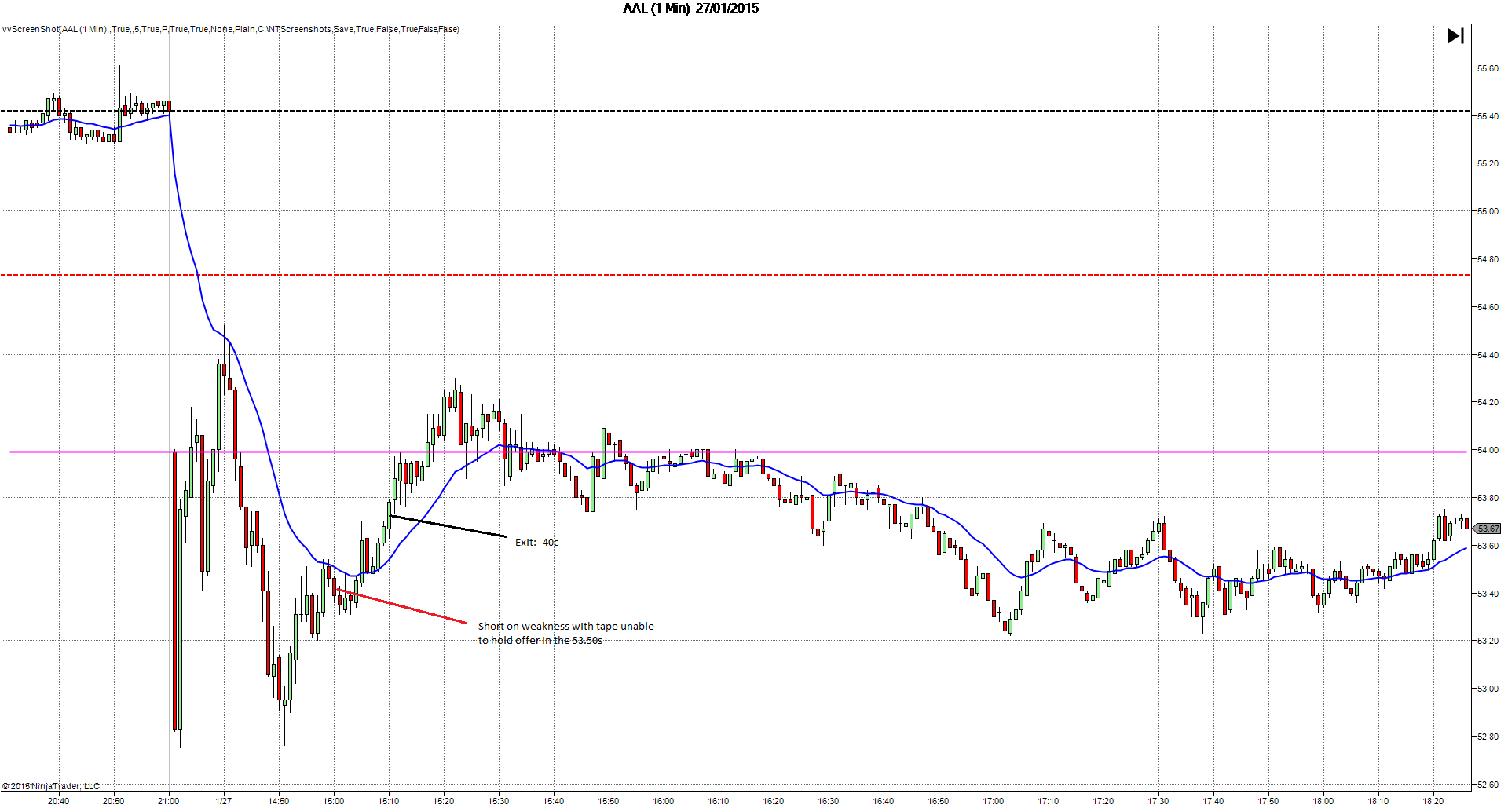Click the 16:00 time axis label
This screenshot has width=1508, height=812.
pos(663,801)
